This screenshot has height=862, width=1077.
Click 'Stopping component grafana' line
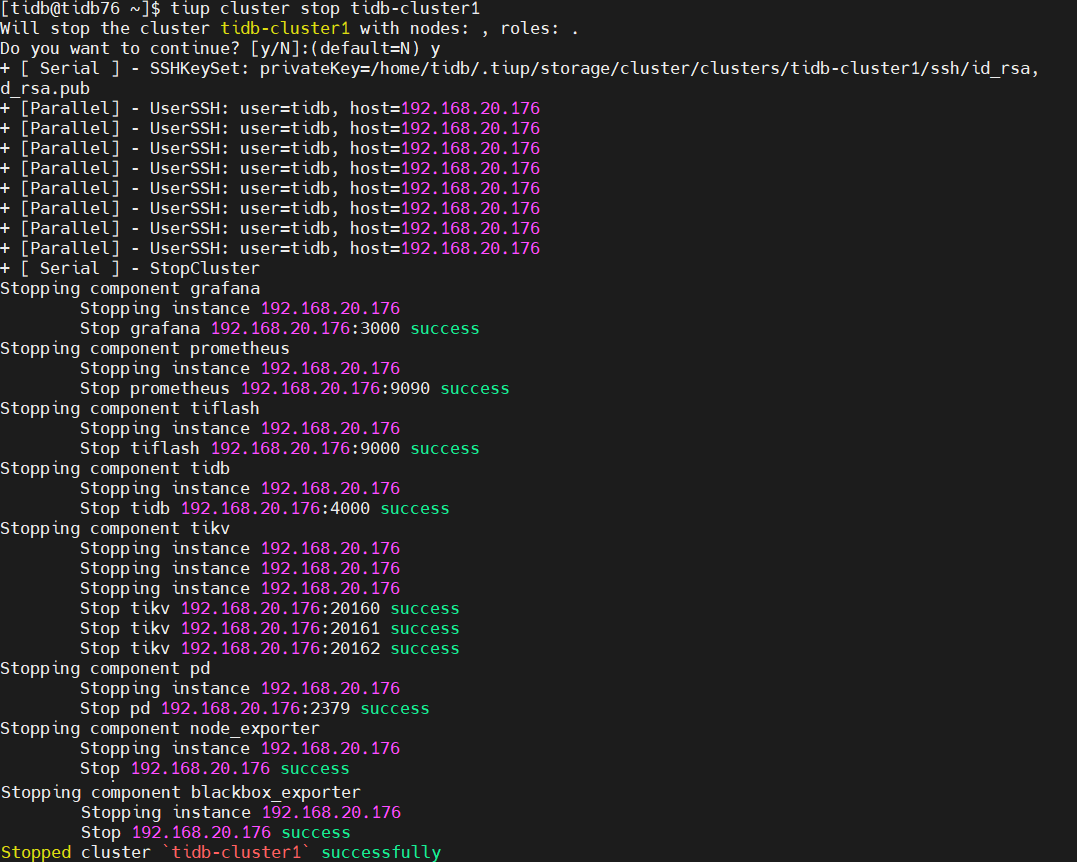click(130, 288)
